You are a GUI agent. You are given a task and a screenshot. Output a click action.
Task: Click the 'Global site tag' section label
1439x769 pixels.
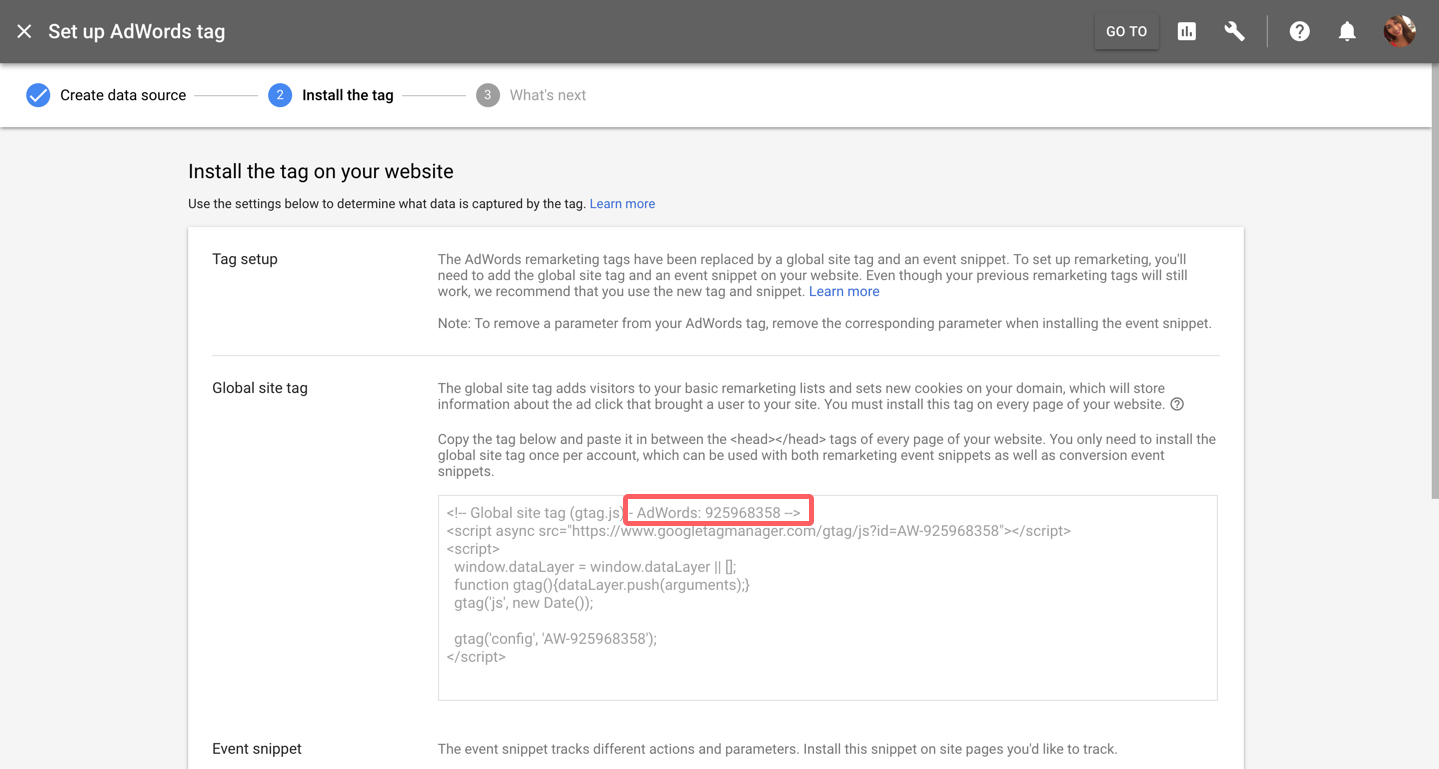coord(260,388)
